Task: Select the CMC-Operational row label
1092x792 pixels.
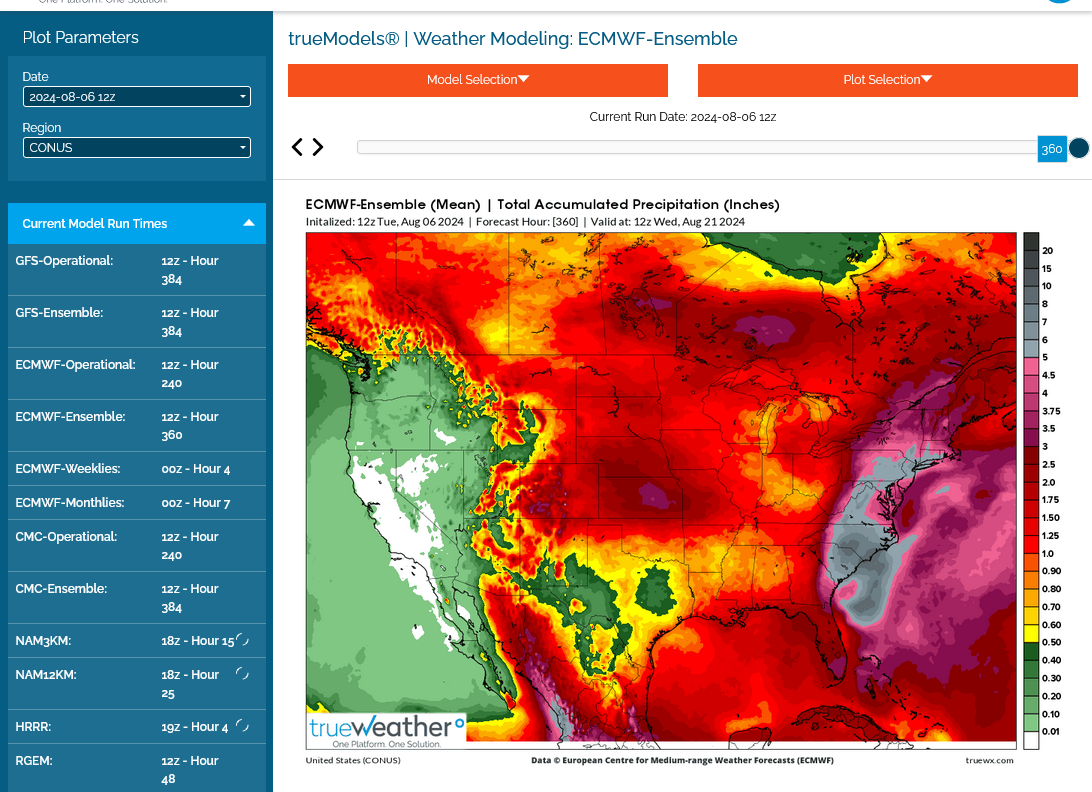Action: click(66, 537)
